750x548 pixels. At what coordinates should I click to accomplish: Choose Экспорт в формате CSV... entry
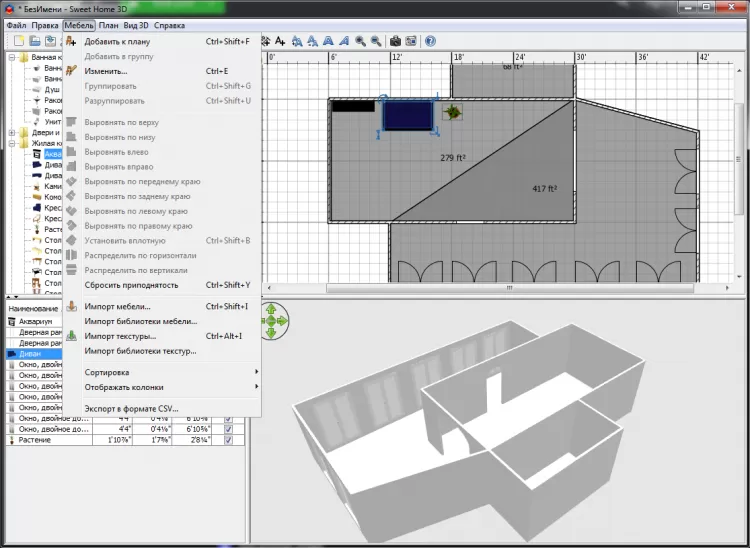coord(131,409)
